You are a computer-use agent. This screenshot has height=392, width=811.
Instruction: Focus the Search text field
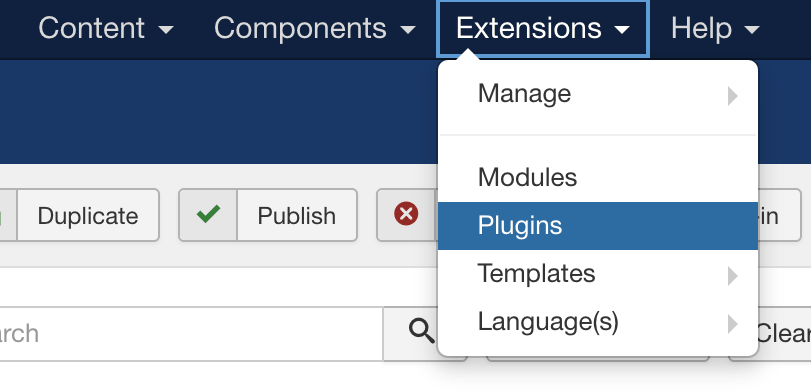click(191, 334)
